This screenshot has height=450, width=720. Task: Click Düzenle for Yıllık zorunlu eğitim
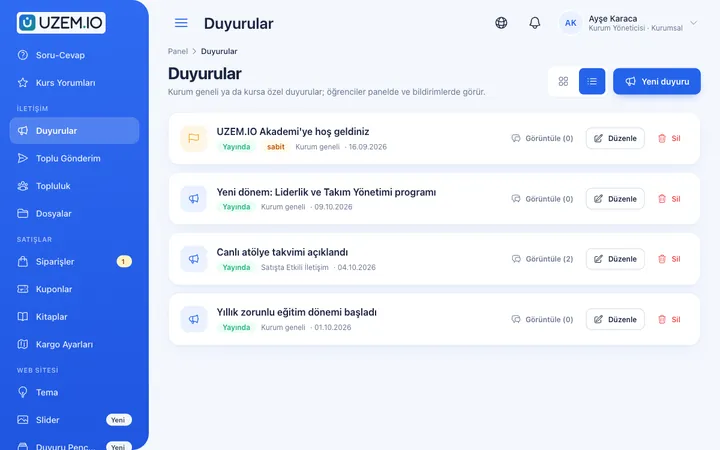tap(615, 319)
